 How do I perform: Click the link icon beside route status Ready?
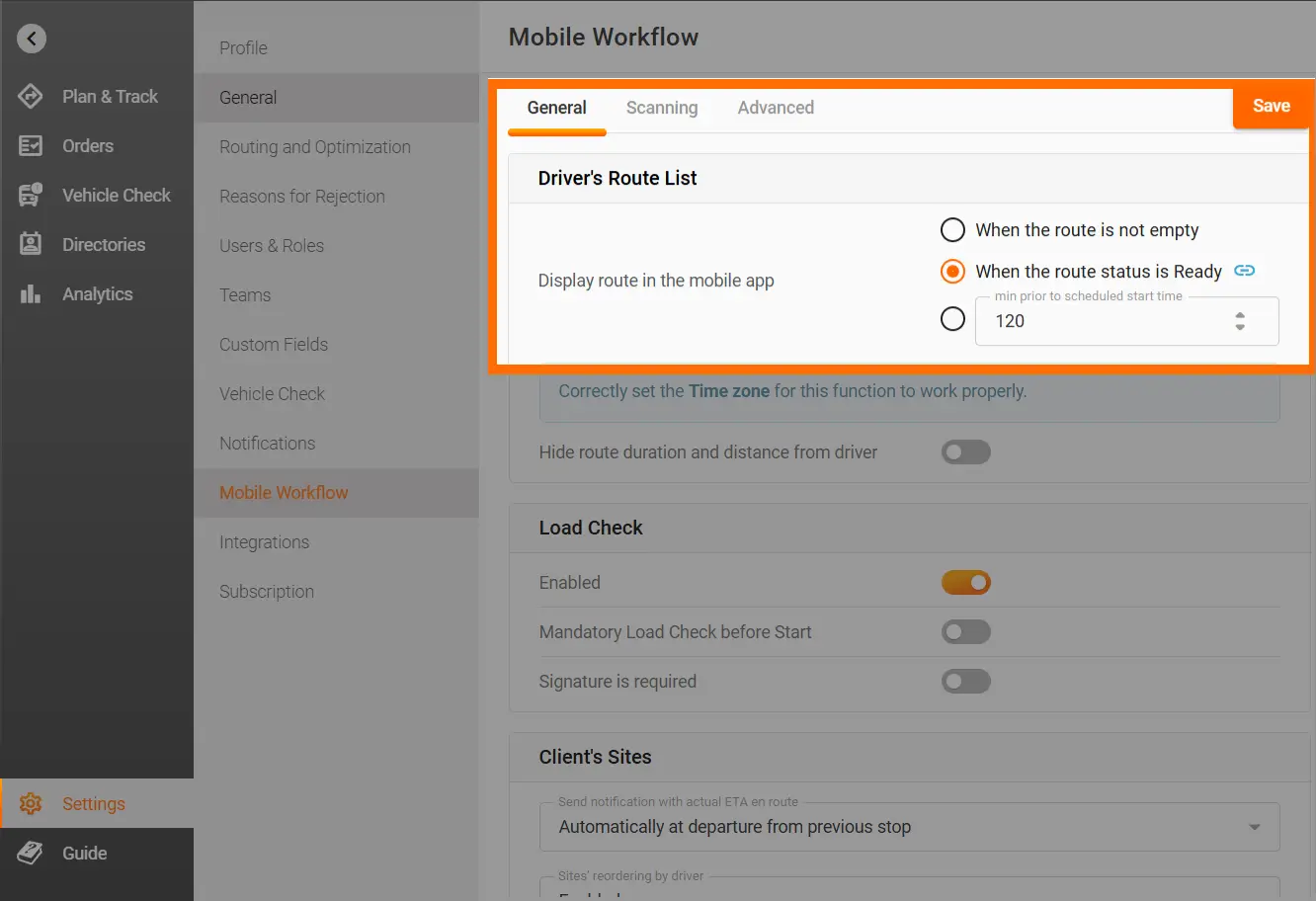tap(1244, 270)
